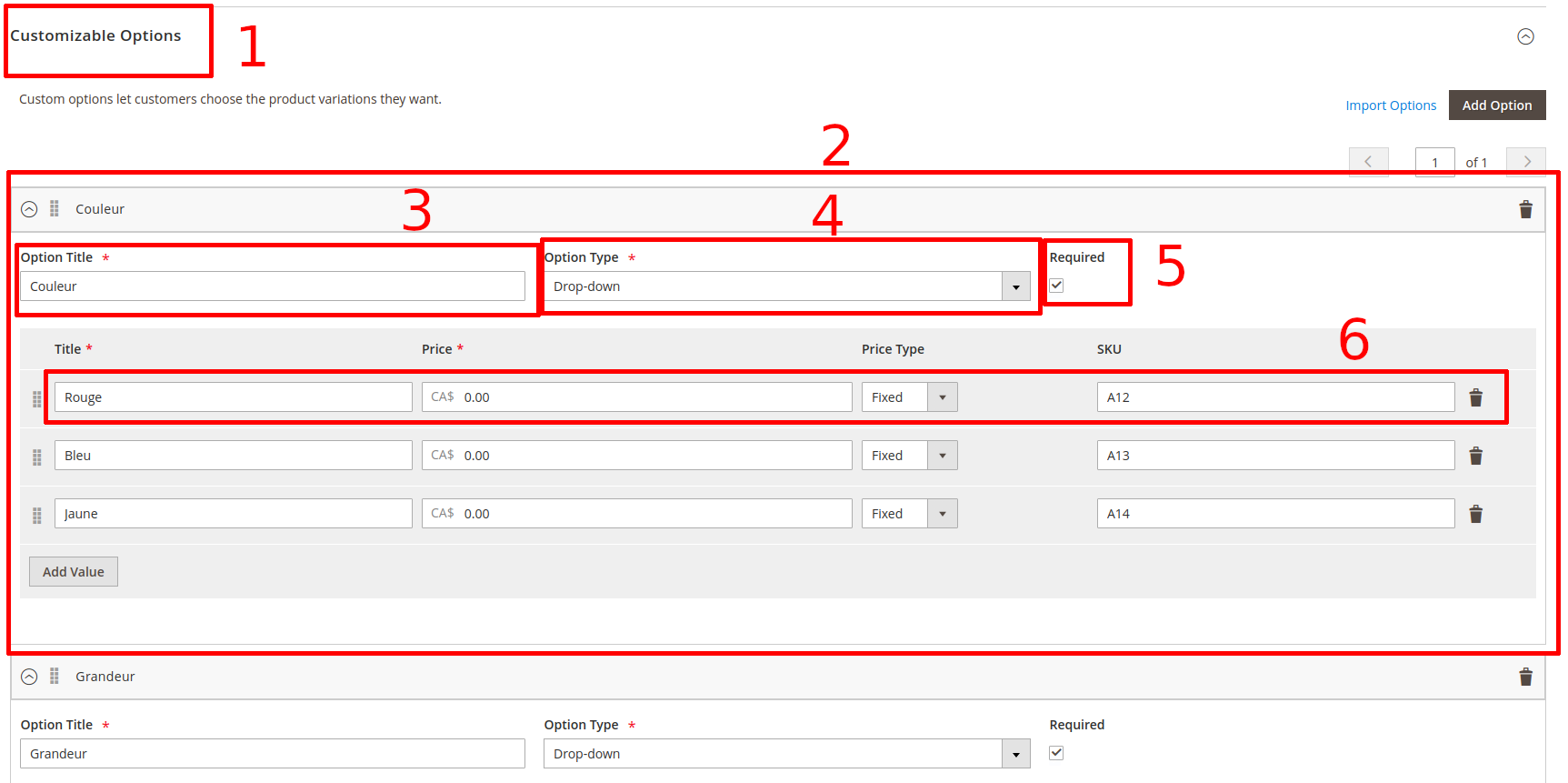Click the Import Options link
Image resolution: width=1568 pixels, height=783 pixels.
point(1391,105)
